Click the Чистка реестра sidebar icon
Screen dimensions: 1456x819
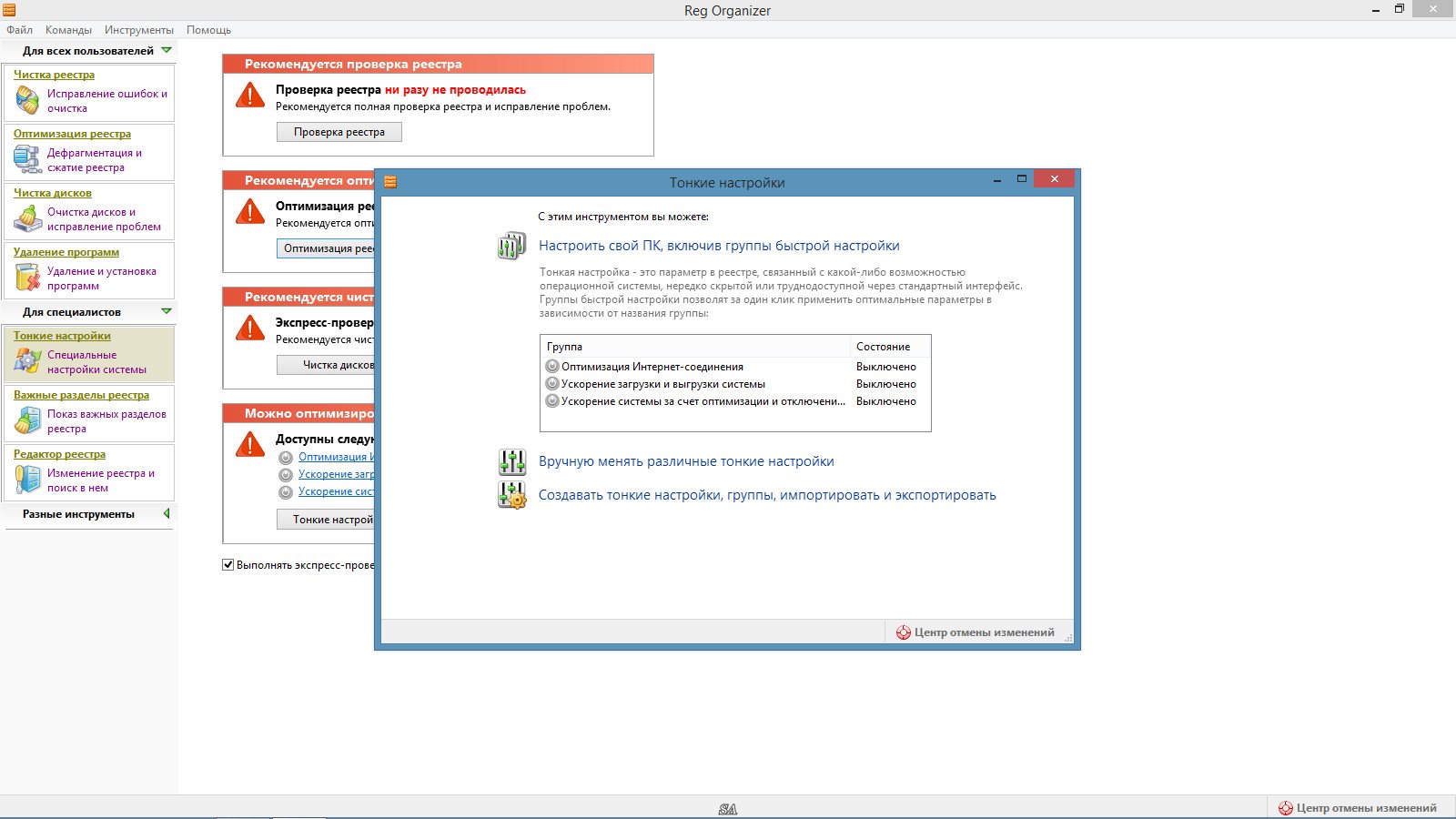[27, 100]
